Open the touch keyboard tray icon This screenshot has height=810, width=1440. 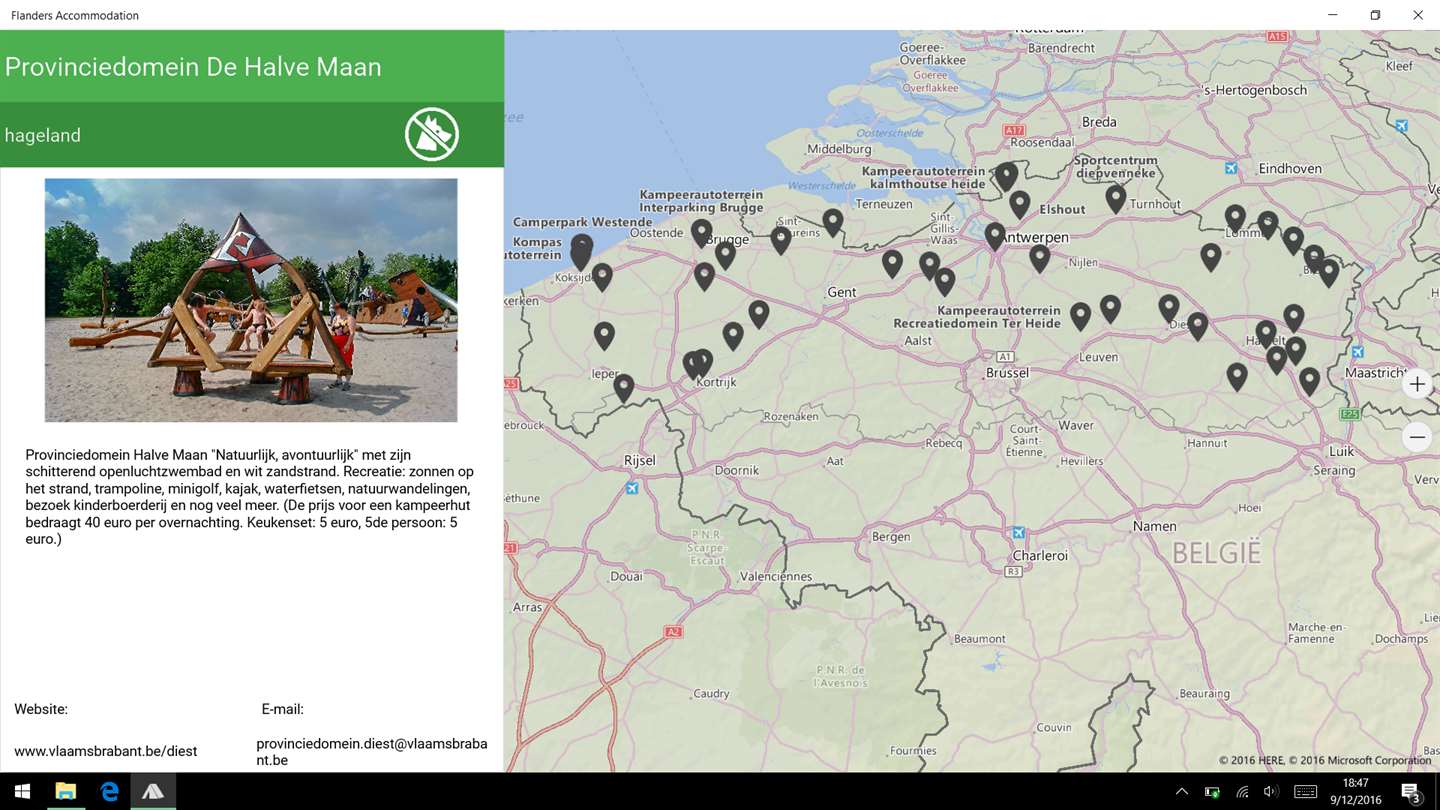(x=1305, y=791)
